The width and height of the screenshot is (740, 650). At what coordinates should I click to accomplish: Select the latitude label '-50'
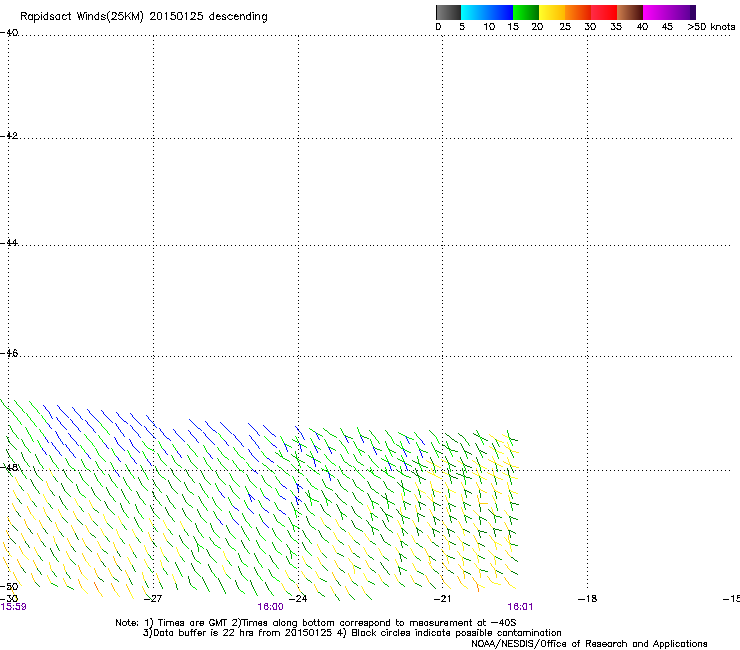[x=9, y=587]
